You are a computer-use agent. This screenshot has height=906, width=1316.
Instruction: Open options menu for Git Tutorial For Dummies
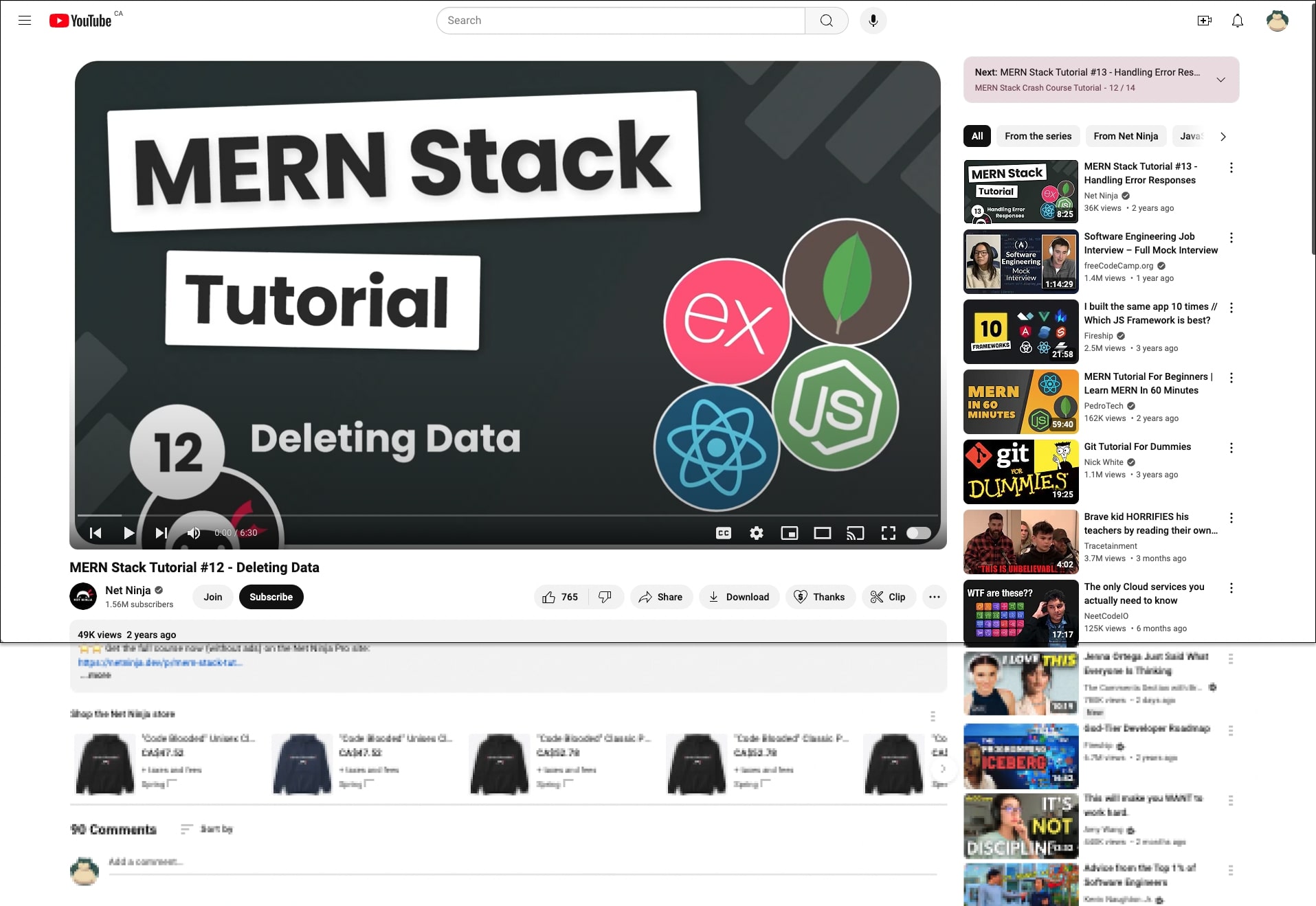coord(1231,448)
